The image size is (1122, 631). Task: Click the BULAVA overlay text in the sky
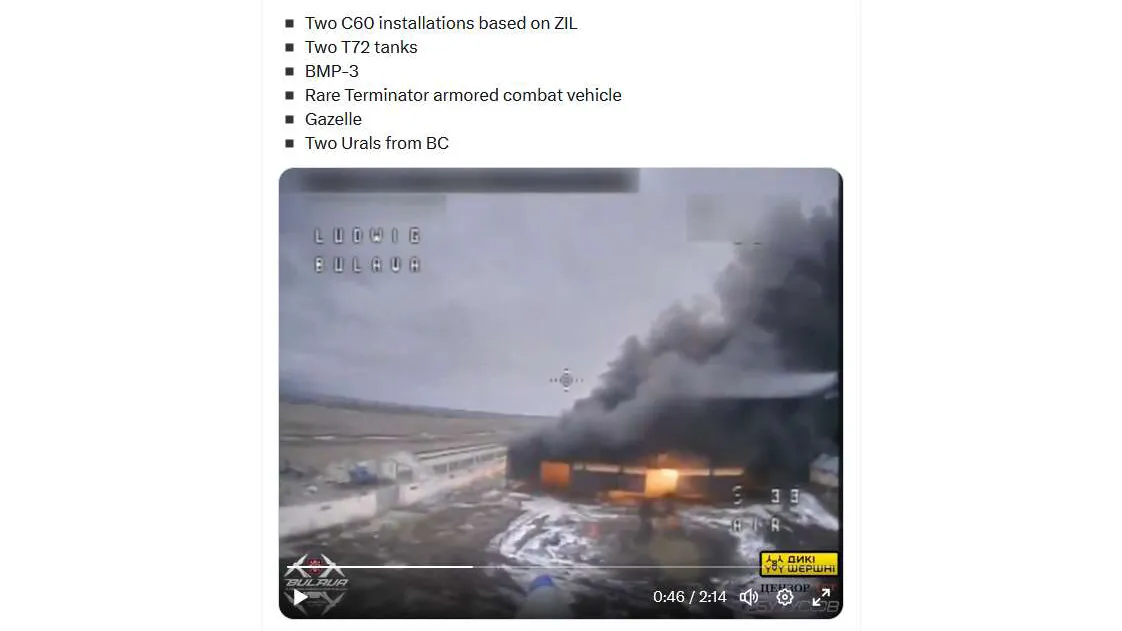(x=367, y=265)
